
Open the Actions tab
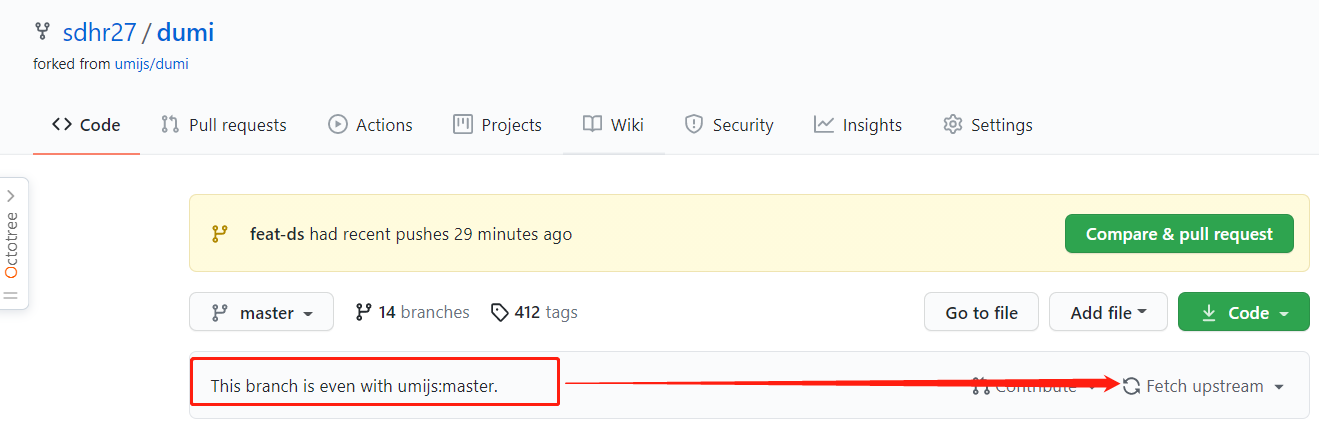click(x=370, y=125)
